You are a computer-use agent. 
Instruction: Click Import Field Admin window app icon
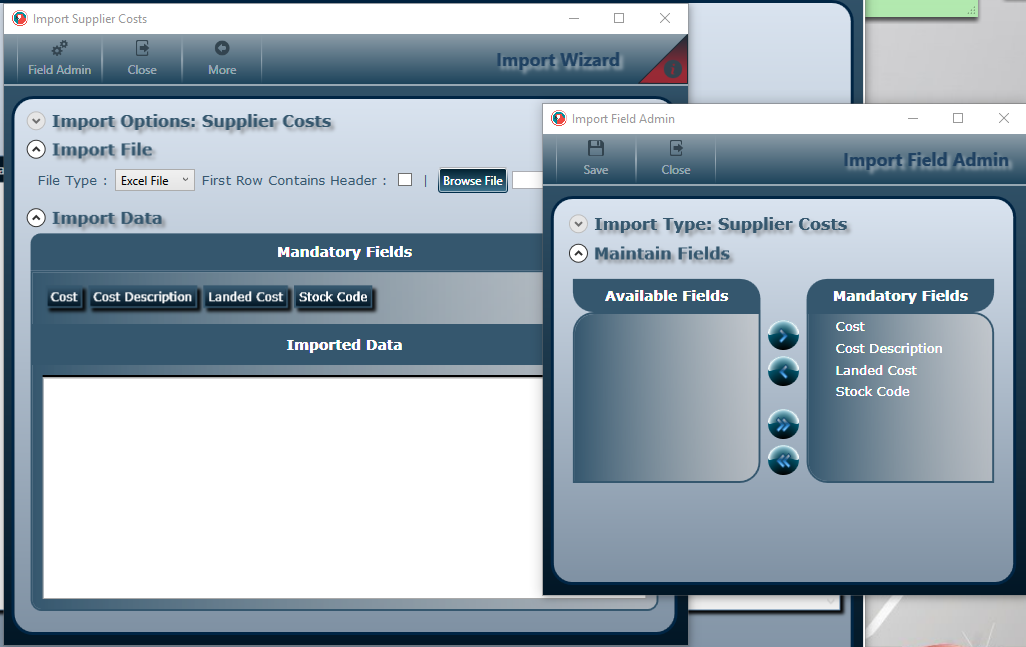[558, 118]
